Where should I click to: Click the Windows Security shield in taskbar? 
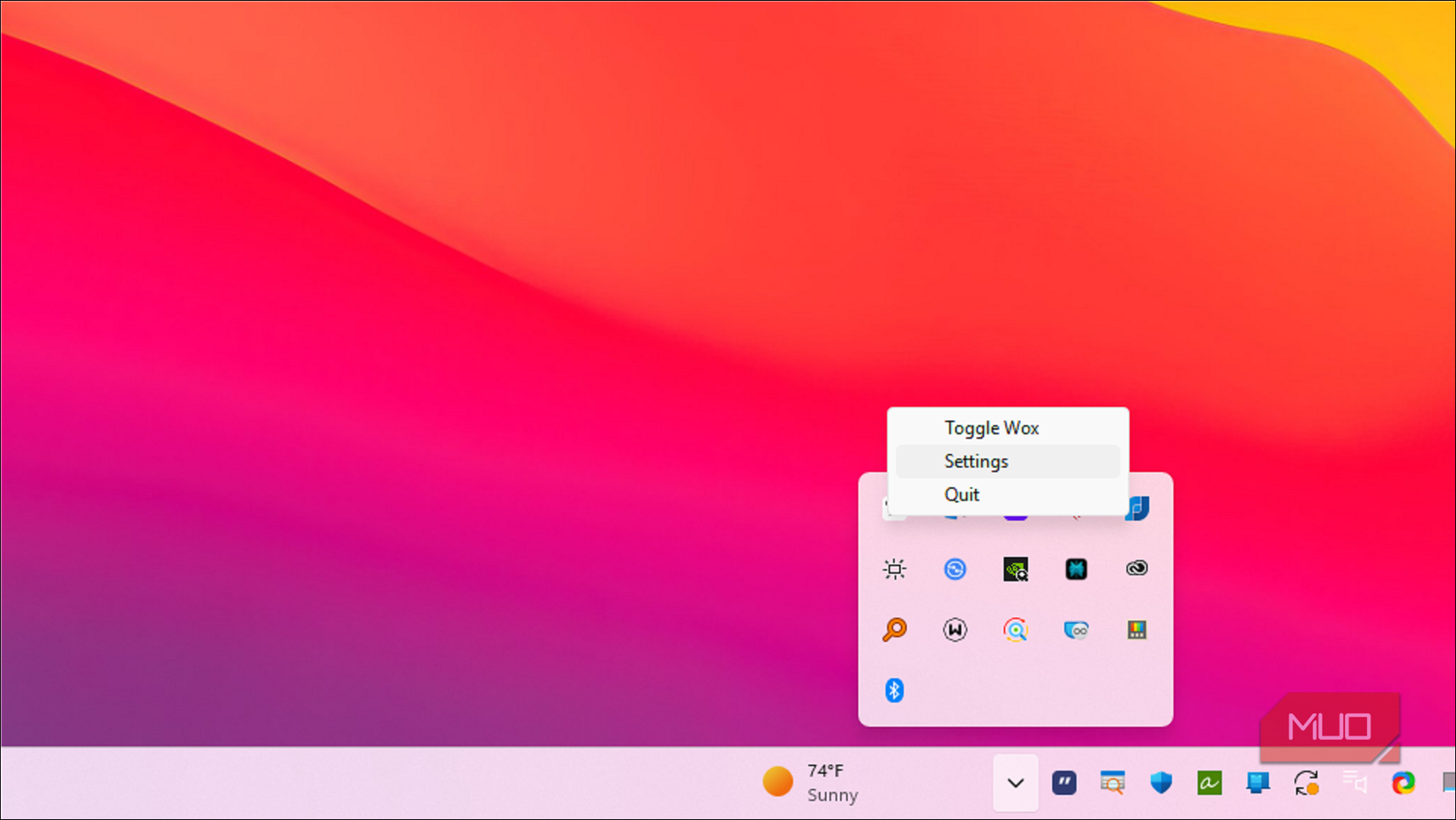1160,782
